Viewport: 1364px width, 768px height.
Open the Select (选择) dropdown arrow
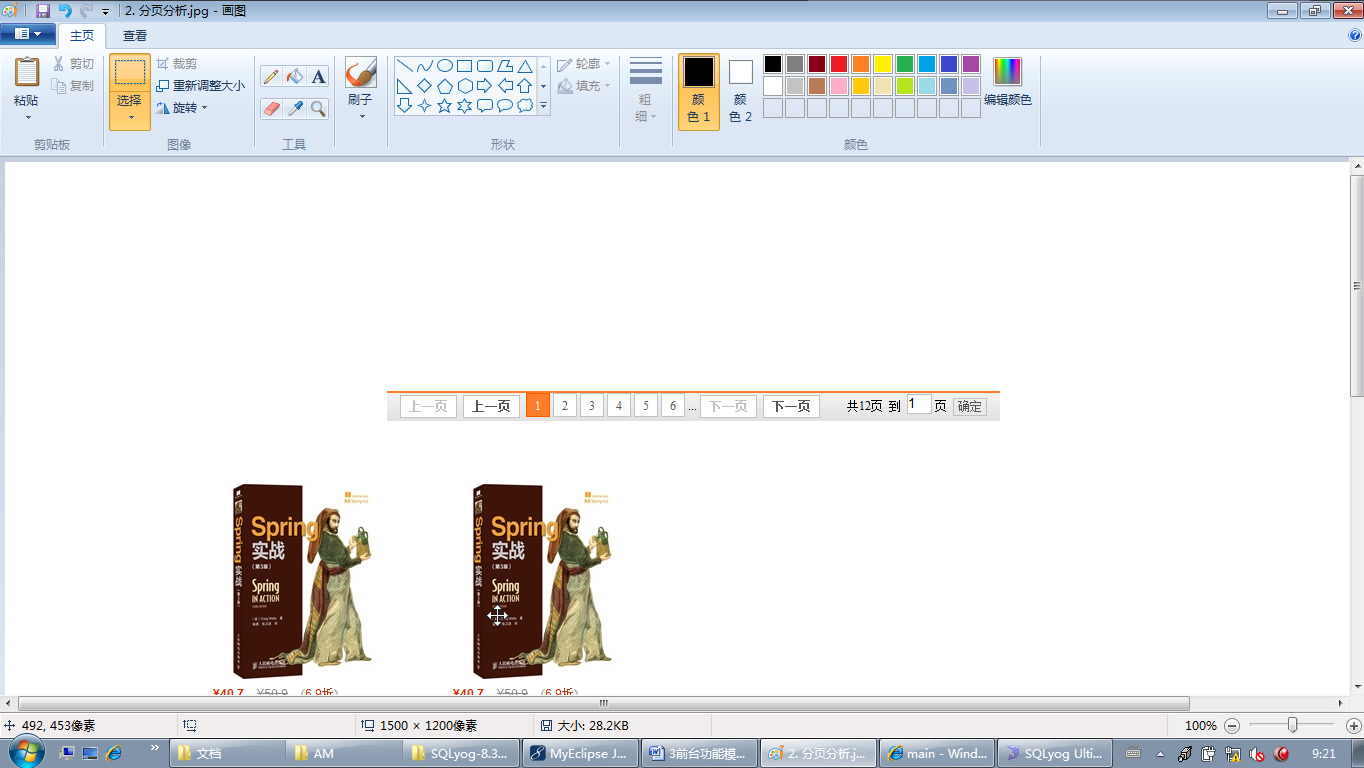coord(130,117)
